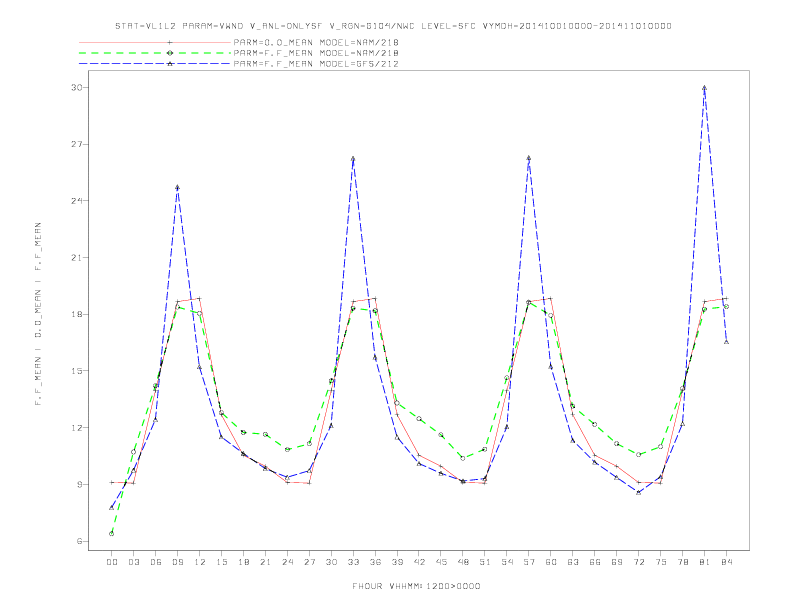This screenshot has width=792, height=612.
Task: Click the chart title starting with STAT=VL1L2
Action: coord(393,26)
